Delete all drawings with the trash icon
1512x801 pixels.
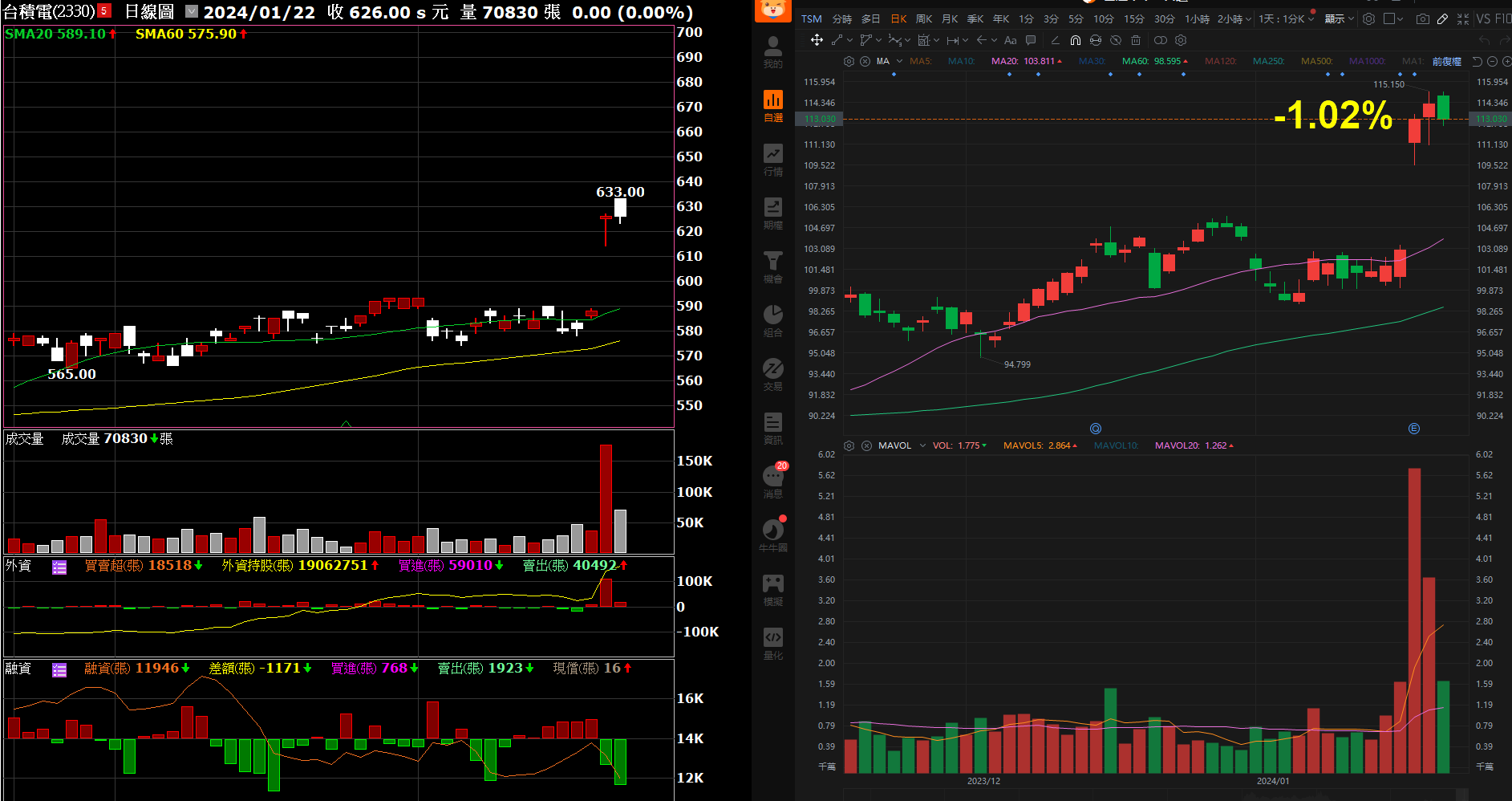point(1136,40)
